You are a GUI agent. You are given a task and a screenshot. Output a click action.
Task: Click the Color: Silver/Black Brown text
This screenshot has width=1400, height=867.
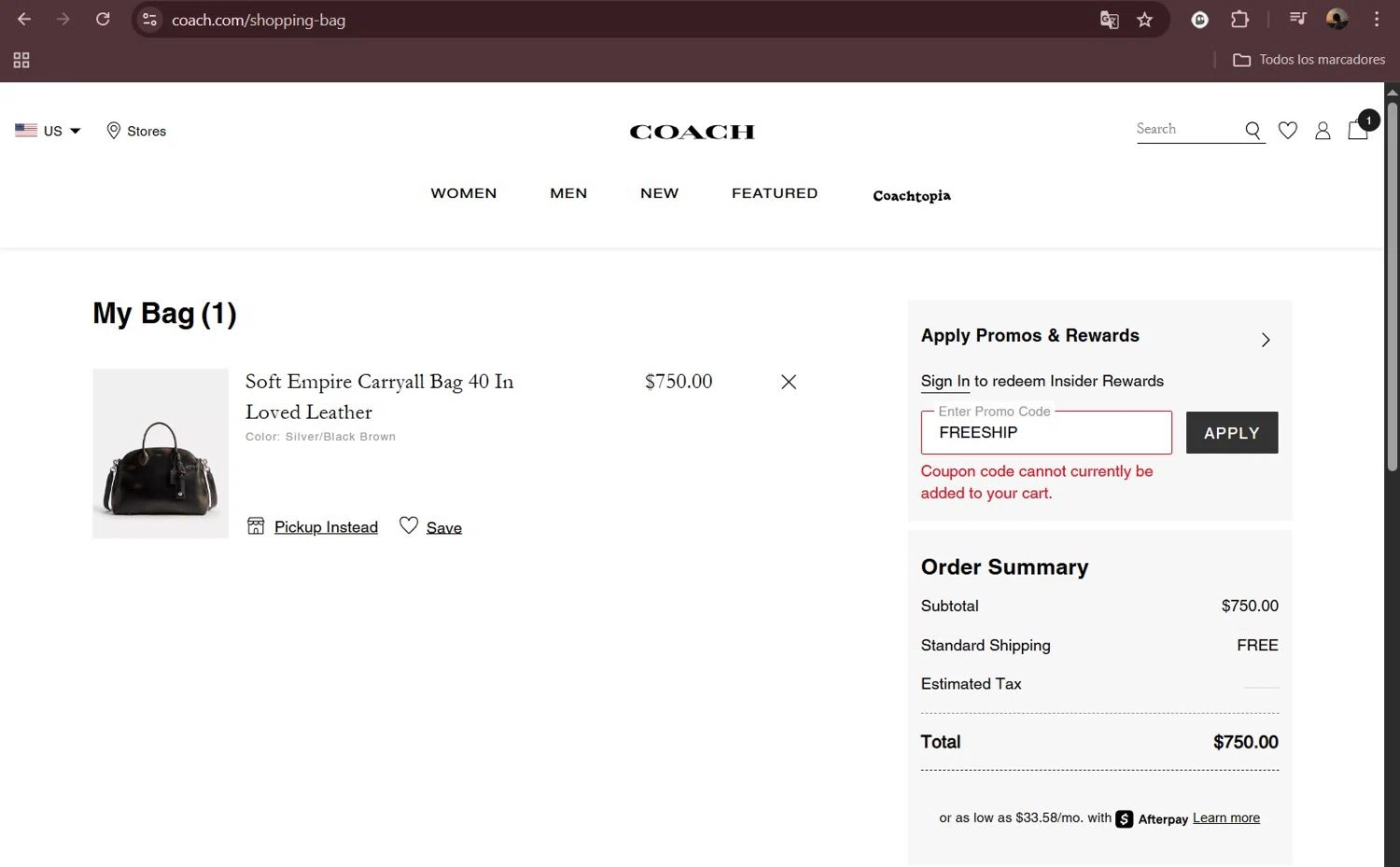320,437
